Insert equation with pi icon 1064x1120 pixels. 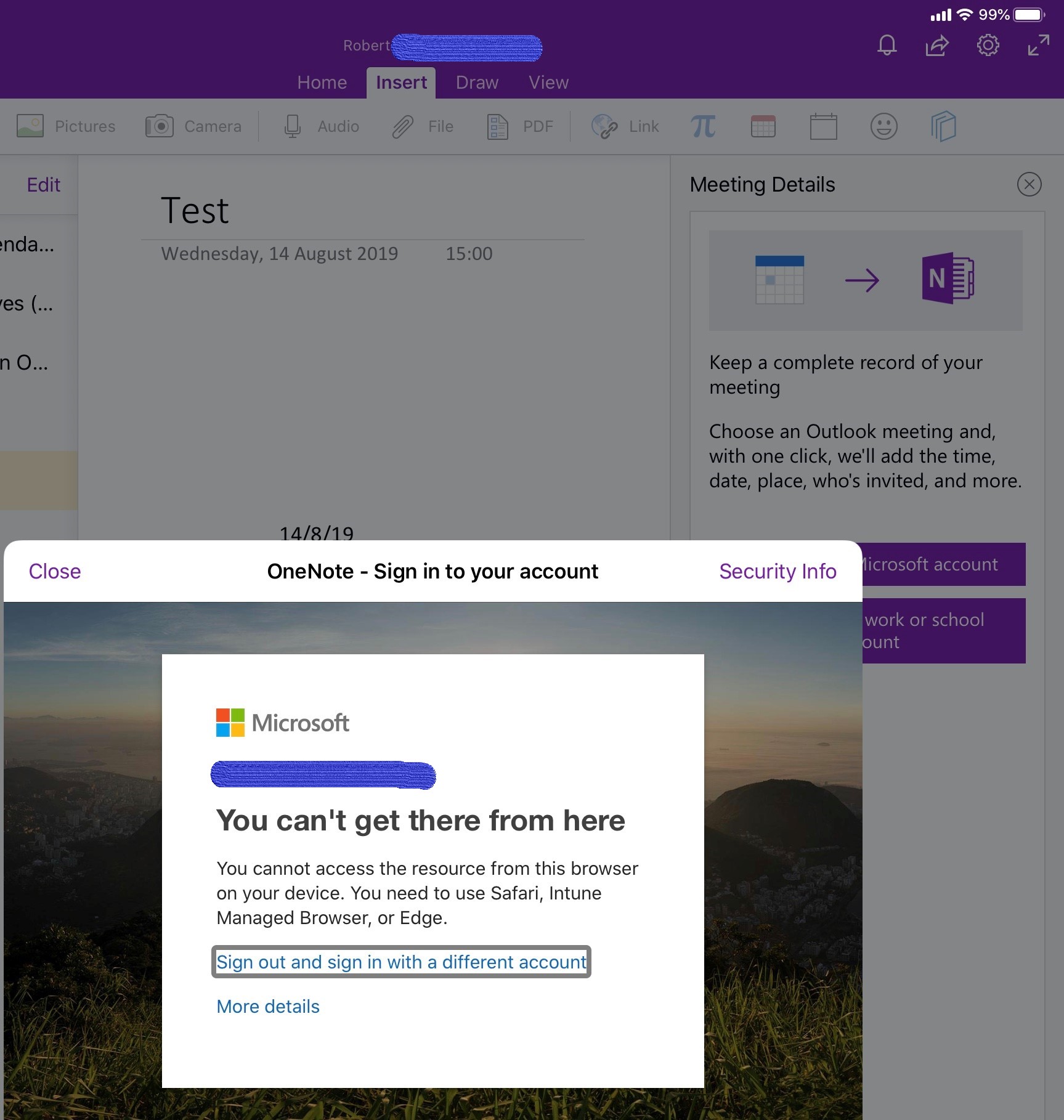coord(703,126)
